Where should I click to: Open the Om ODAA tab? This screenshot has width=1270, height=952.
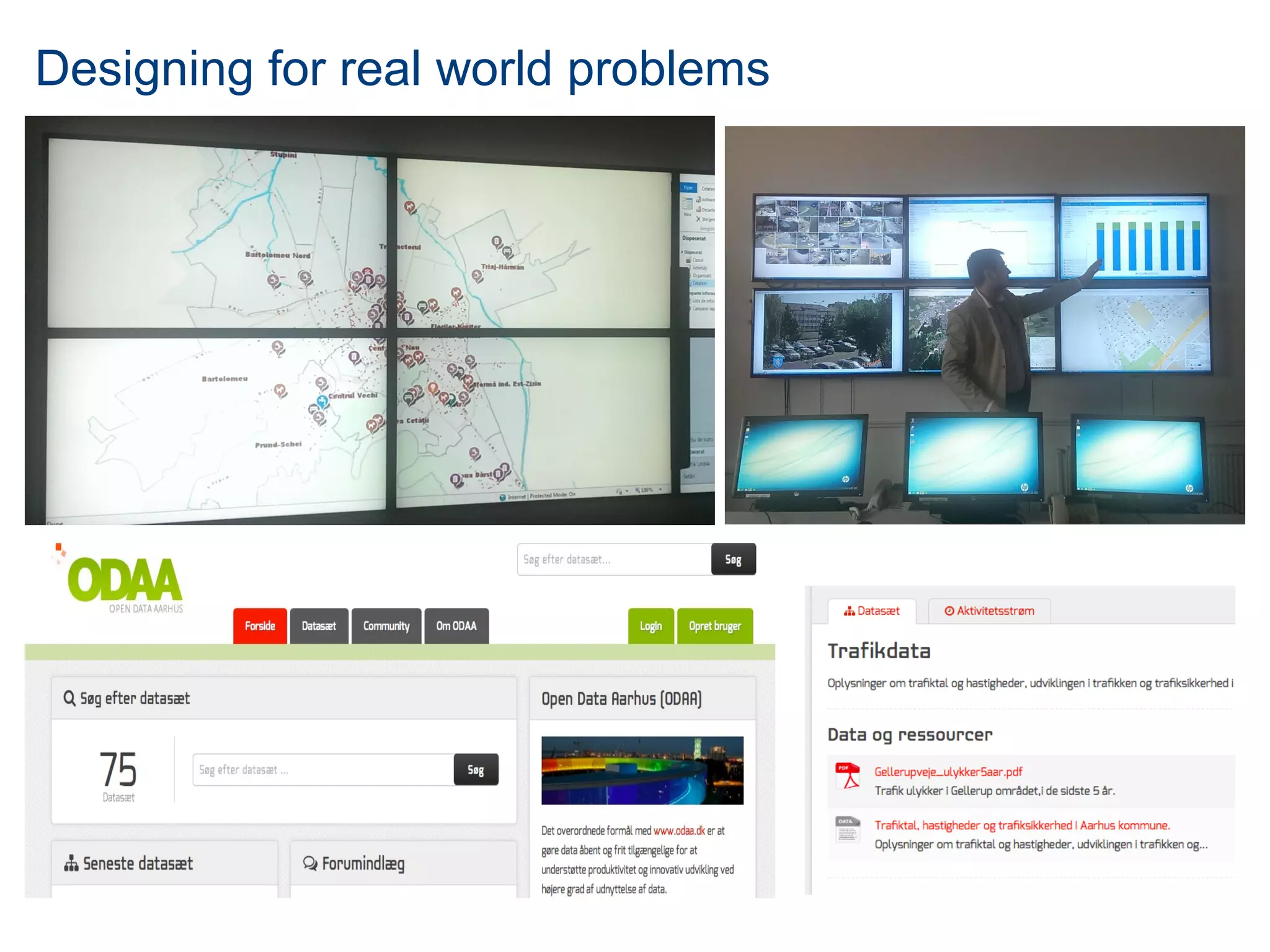click(456, 626)
